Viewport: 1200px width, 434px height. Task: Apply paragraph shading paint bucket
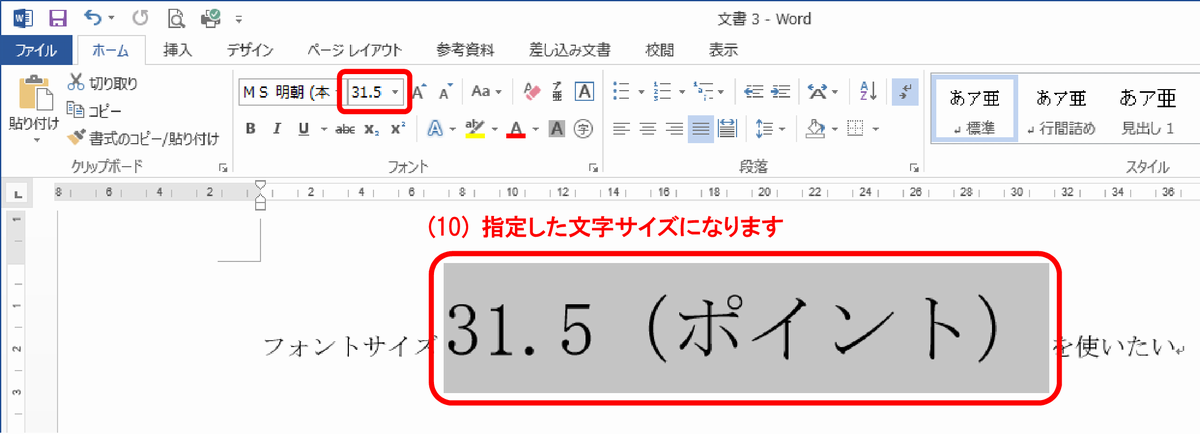click(x=813, y=128)
